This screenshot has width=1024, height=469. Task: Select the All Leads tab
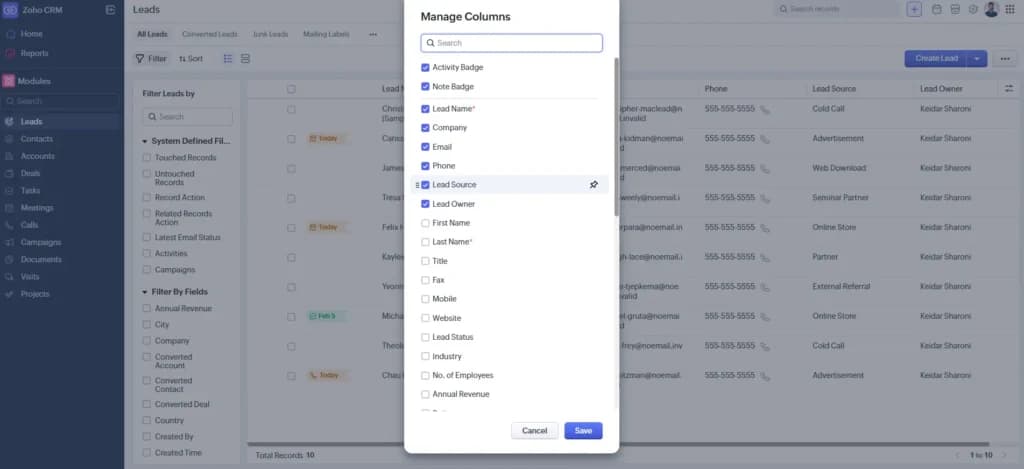[152, 35]
